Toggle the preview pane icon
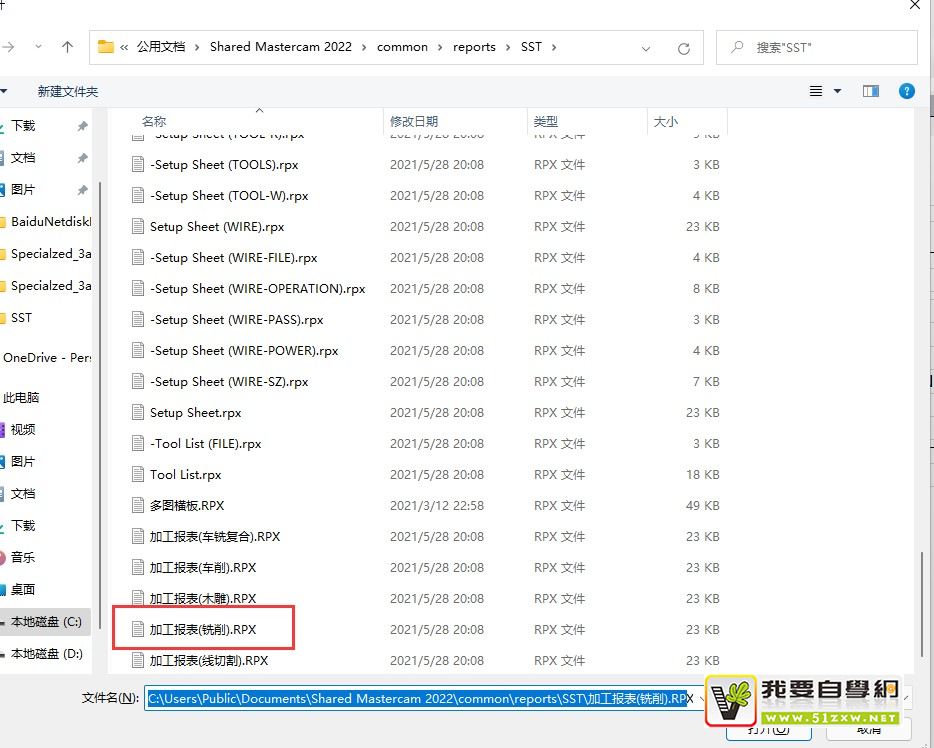The height and width of the screenshot is (748, 934). click(870, 91)
